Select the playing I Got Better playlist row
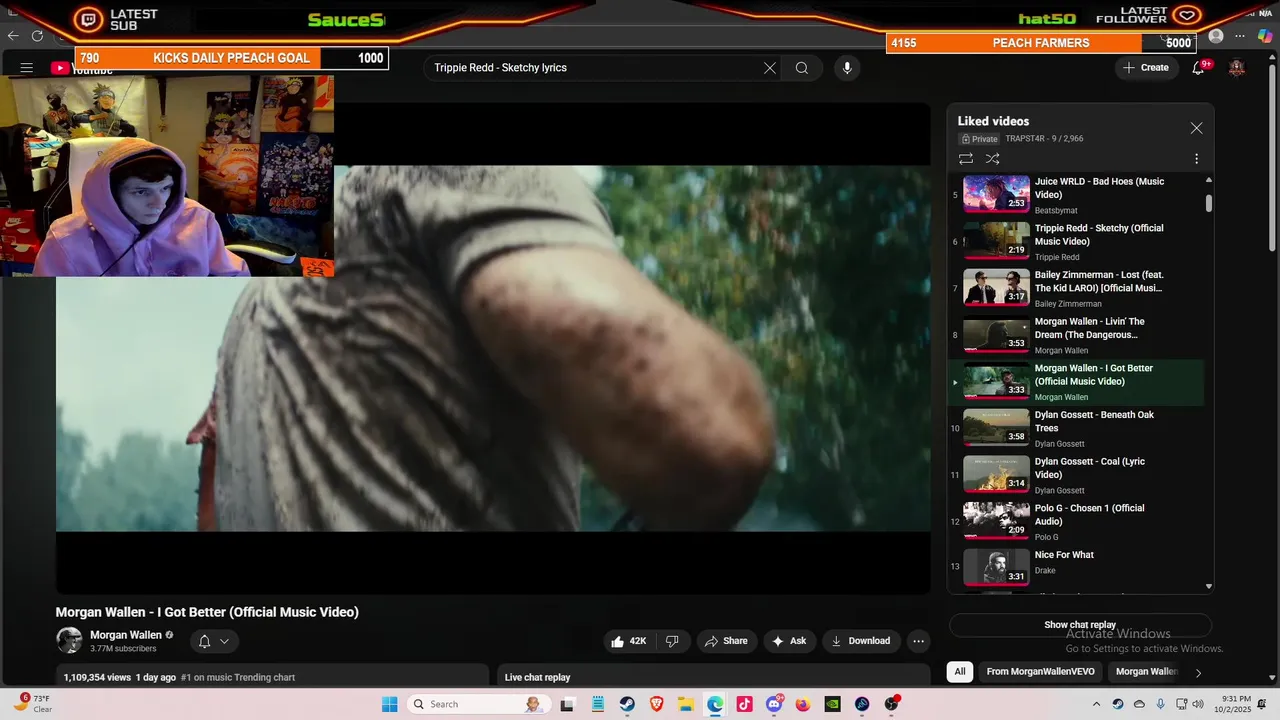 pyautogui.click(x=1077, y=382)
